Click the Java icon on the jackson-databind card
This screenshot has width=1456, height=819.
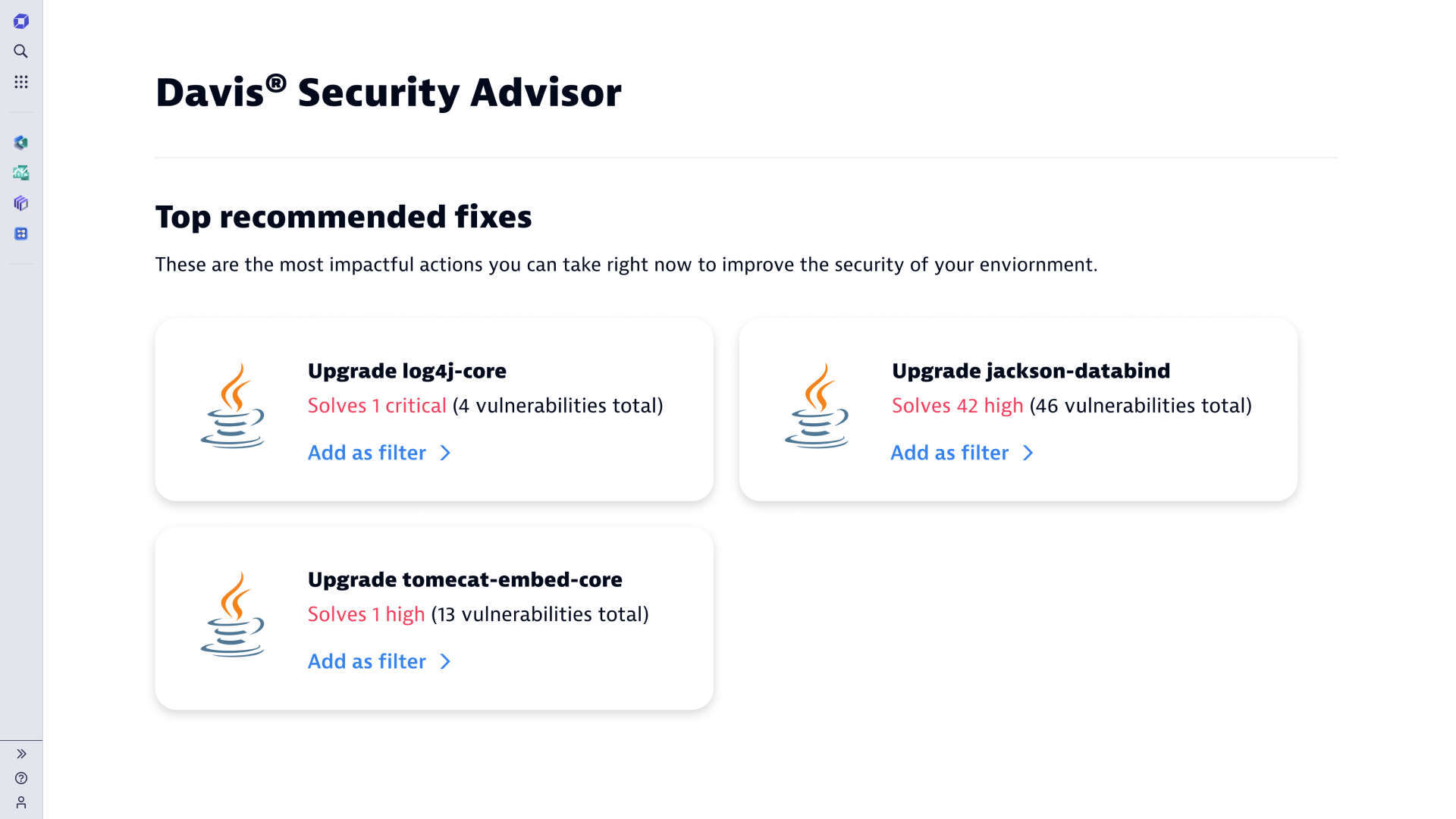coord(817,406)
